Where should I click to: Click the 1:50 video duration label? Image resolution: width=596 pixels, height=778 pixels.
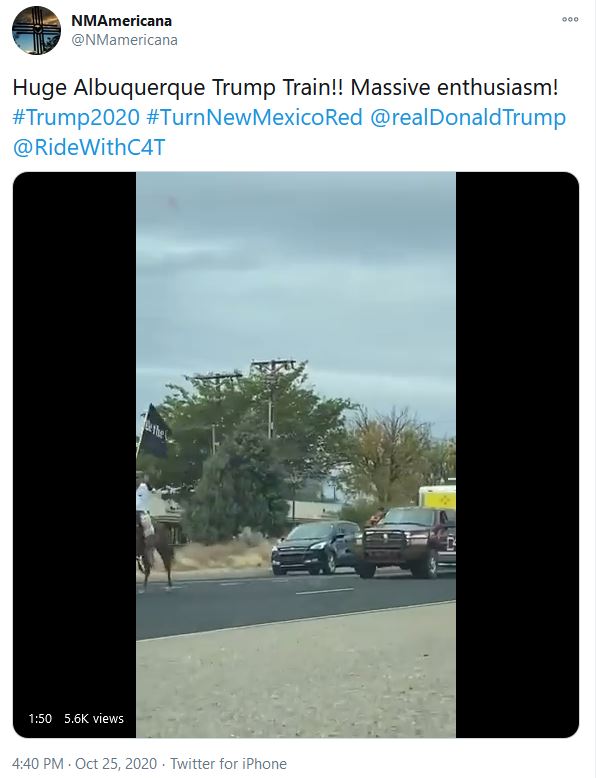pos(40,718)
